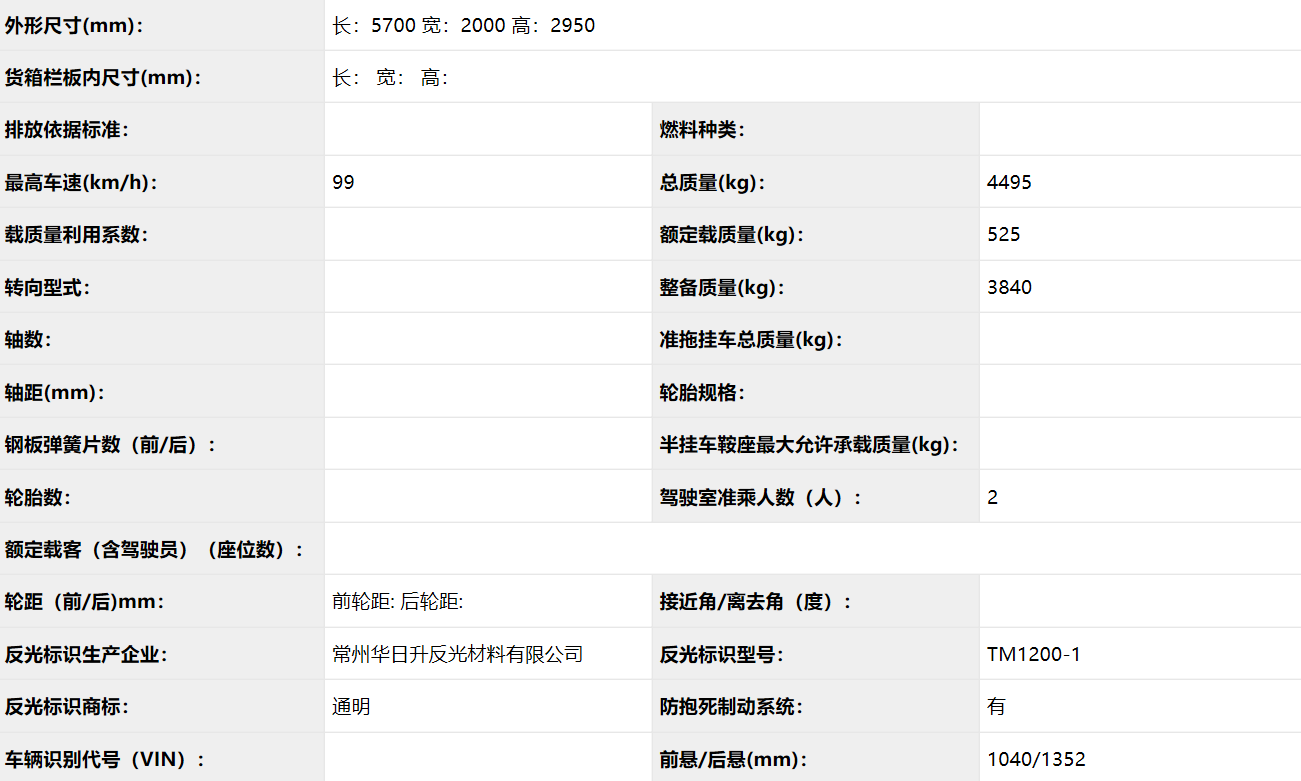Click the 半挂车鞍座最大允许承载质量 label

(809, 445)
